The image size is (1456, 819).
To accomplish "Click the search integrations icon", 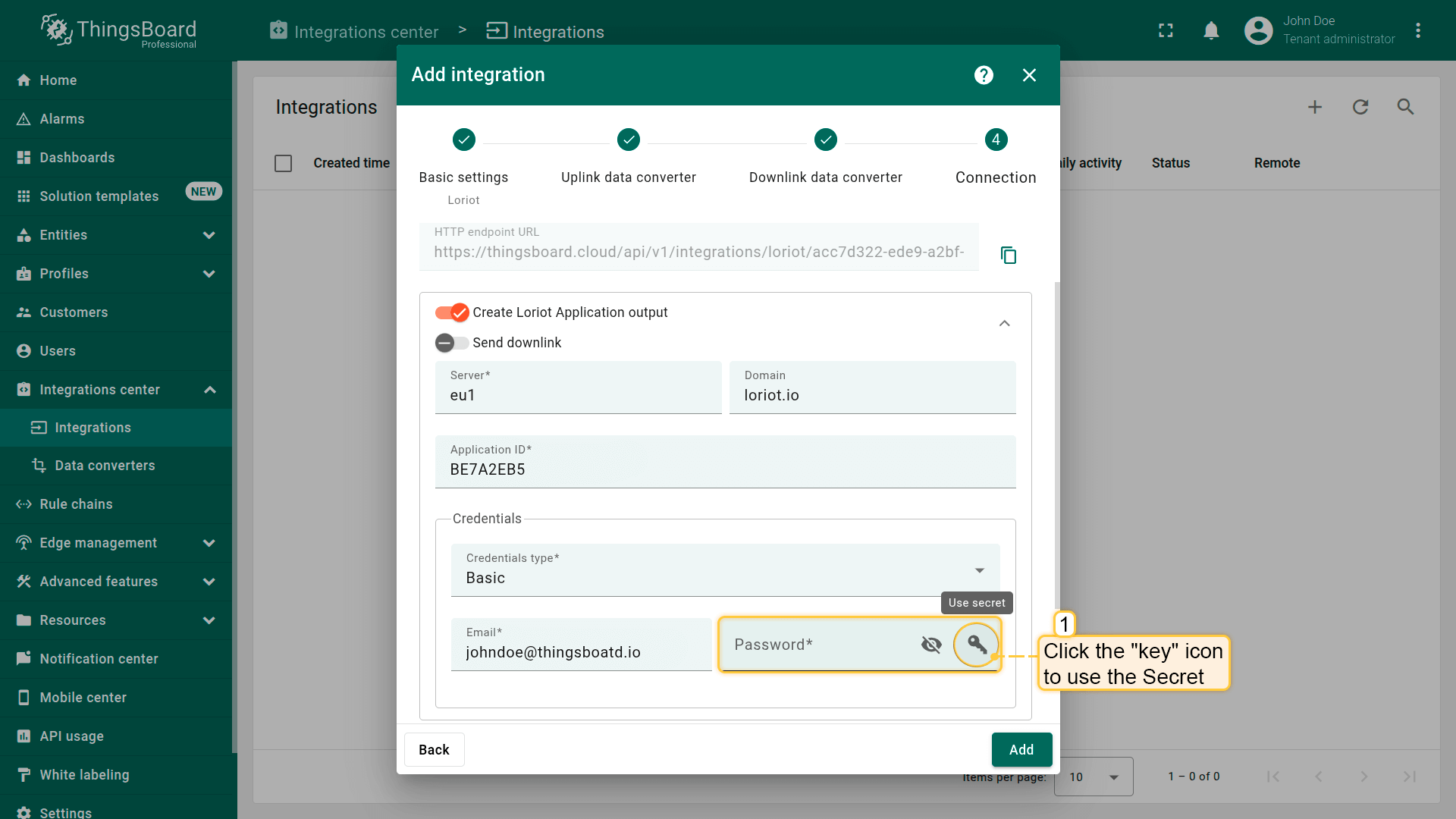I will click(x=1405, y=107).
